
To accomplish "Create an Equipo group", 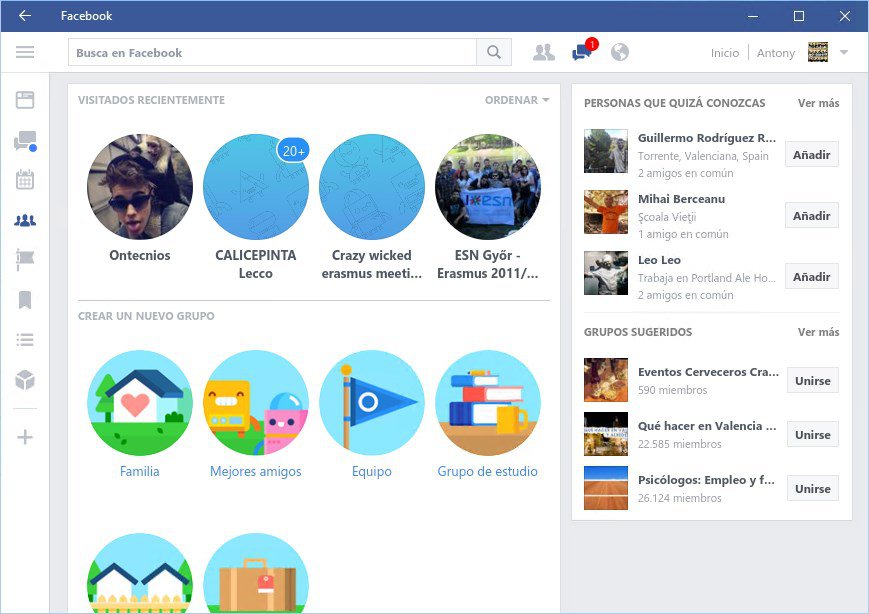I will pos(372,403).
